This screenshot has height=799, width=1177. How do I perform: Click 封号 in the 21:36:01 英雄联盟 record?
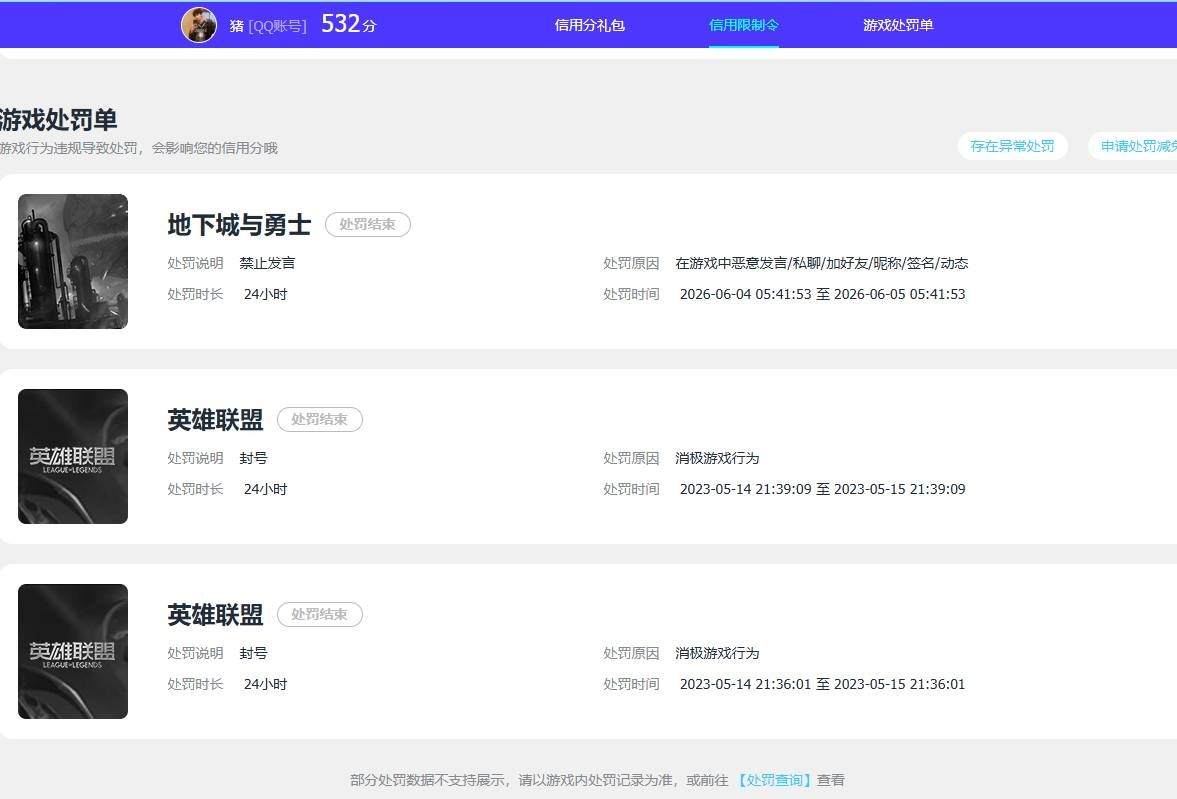(254, 654)
